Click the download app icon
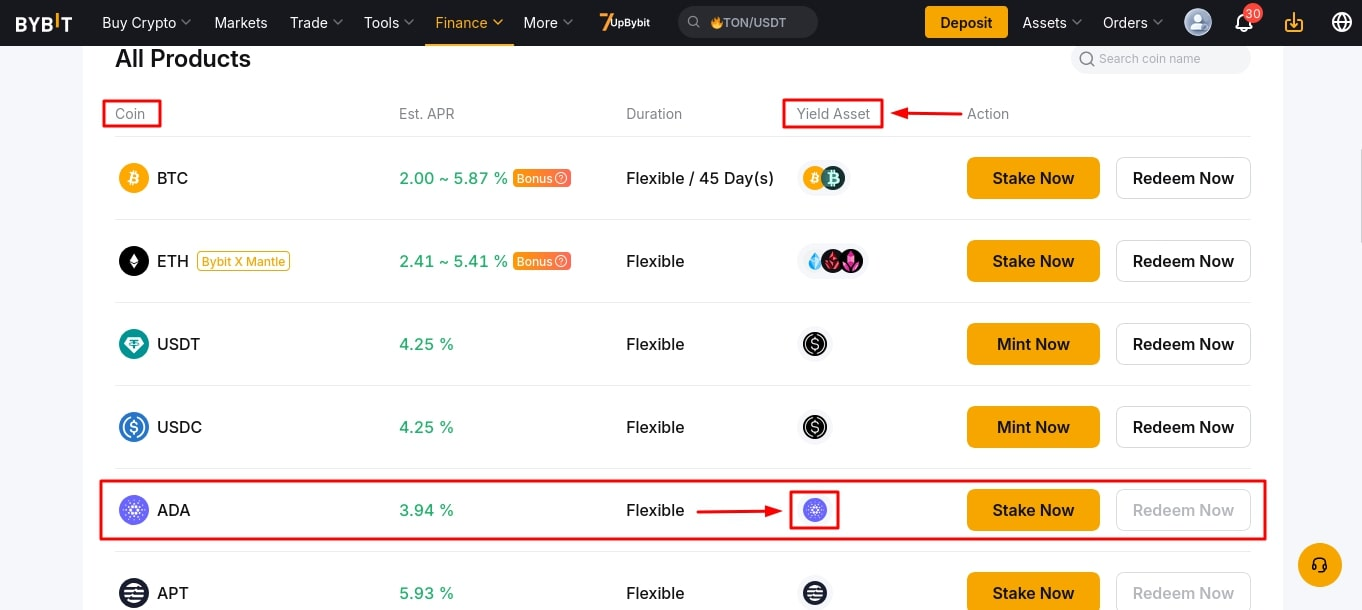This screenshot has height=610, width=1362. click(1294, 22)
